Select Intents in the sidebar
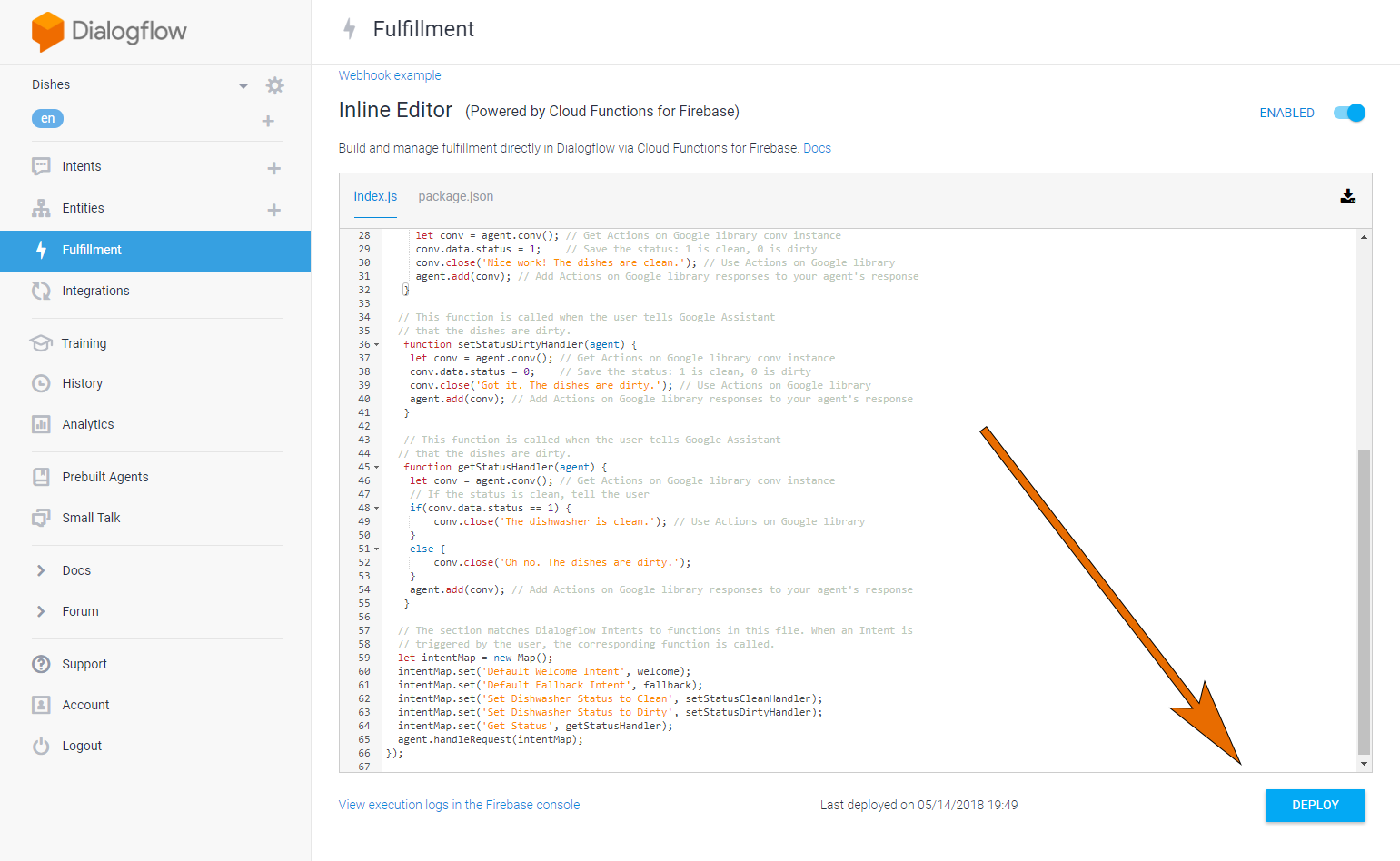 [x=81, y=166]
